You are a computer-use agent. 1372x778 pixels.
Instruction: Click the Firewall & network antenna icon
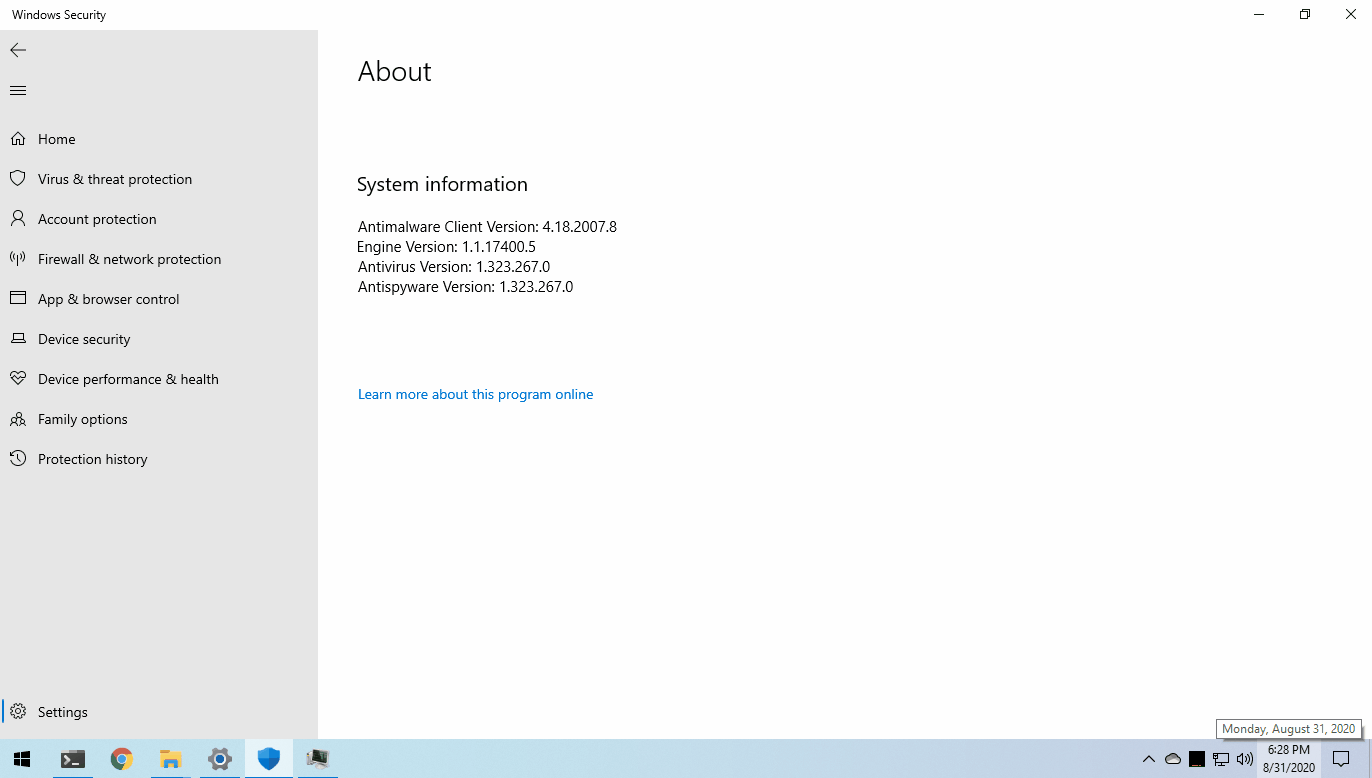coord(18,259)
